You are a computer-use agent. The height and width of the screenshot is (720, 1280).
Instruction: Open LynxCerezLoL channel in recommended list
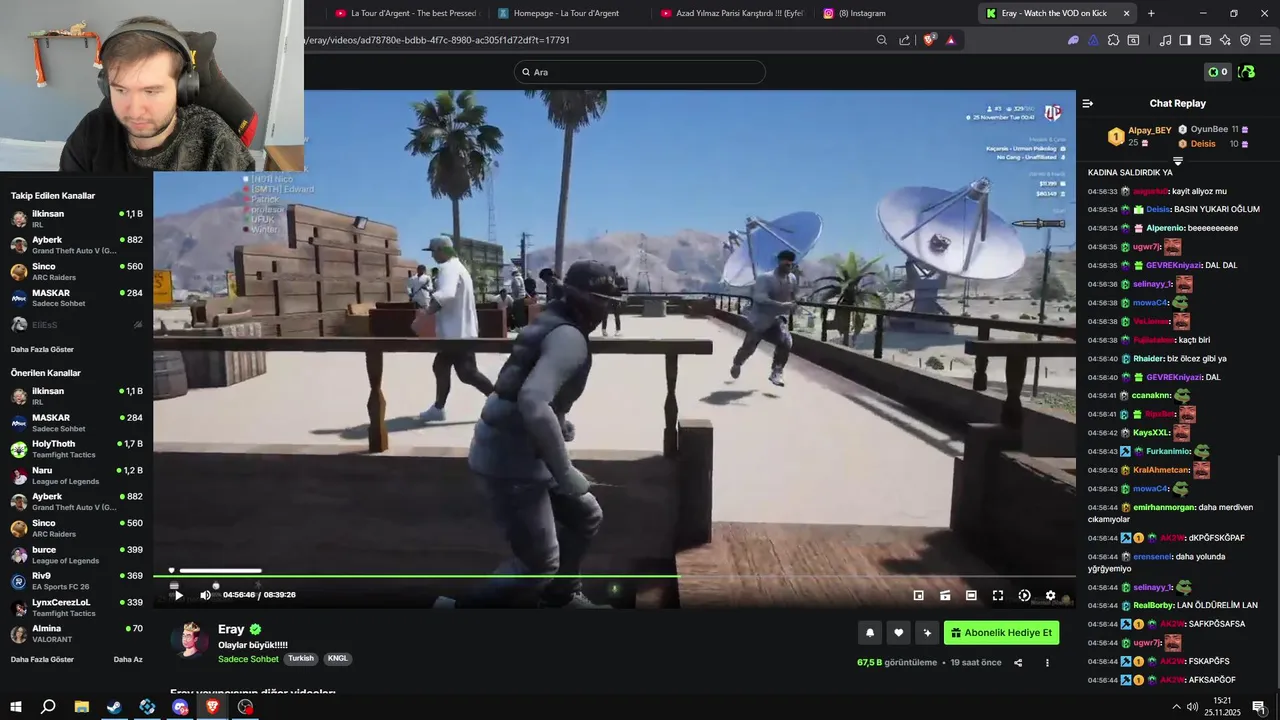point(77,608)
